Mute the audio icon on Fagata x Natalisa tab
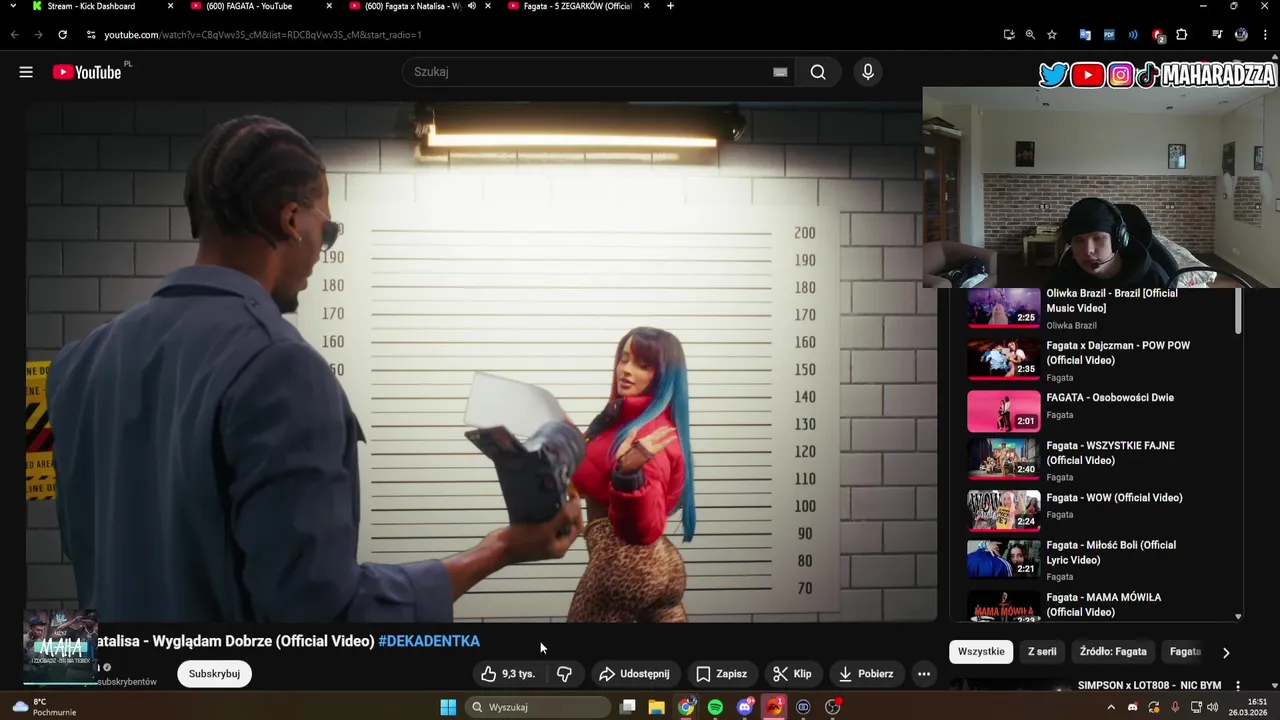This screenshot has width=1280, height=720. (x=472, y=6)
